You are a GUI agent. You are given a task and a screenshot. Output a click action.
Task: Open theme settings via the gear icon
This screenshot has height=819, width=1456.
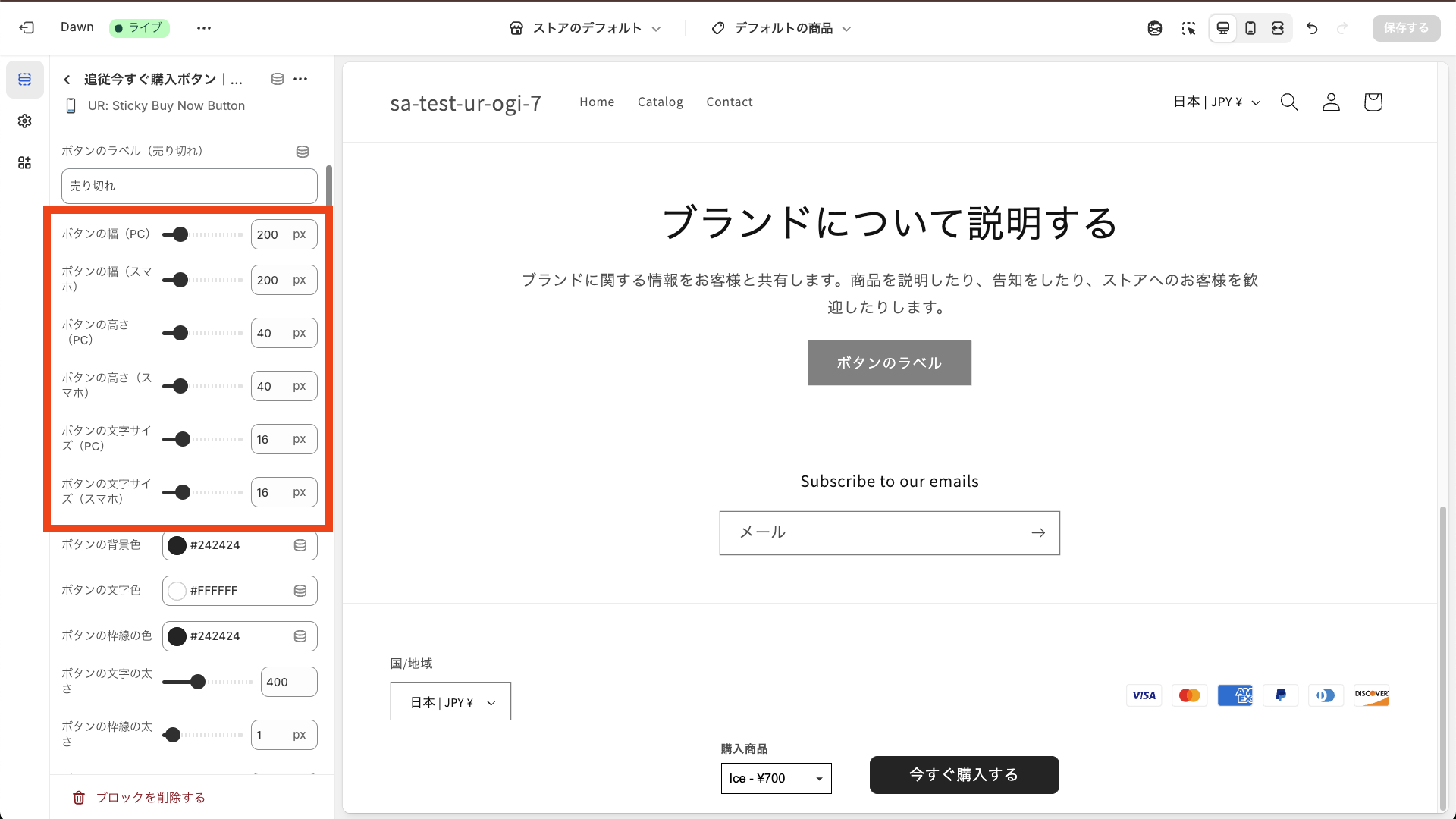pyautogui.click(x=24, y=121)
